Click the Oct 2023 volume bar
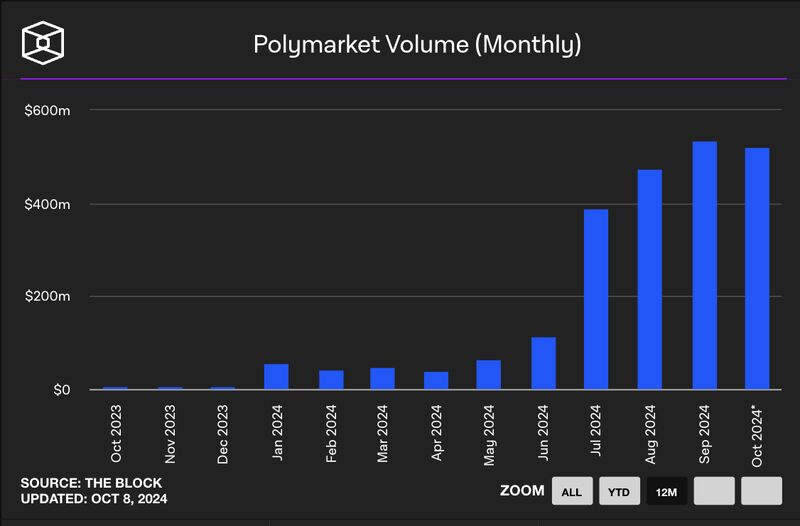Viewport: 800px width, 526px height. tap(115, 388)
